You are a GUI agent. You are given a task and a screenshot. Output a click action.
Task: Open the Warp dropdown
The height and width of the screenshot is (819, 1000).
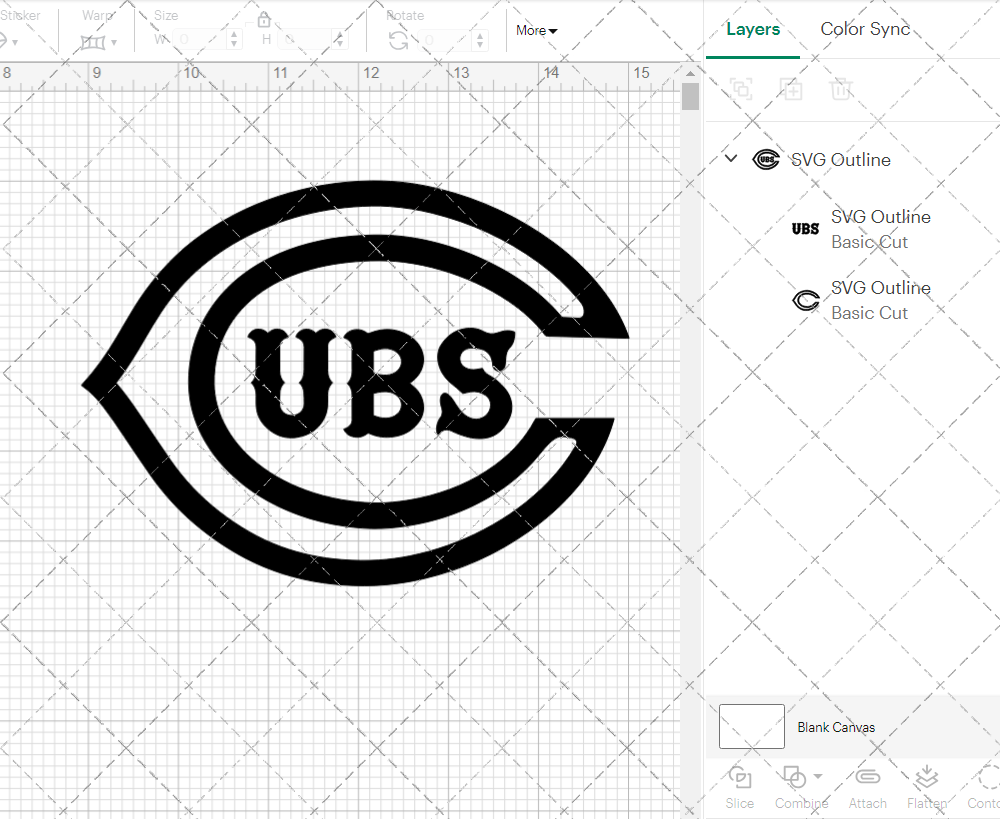point(98,42)
